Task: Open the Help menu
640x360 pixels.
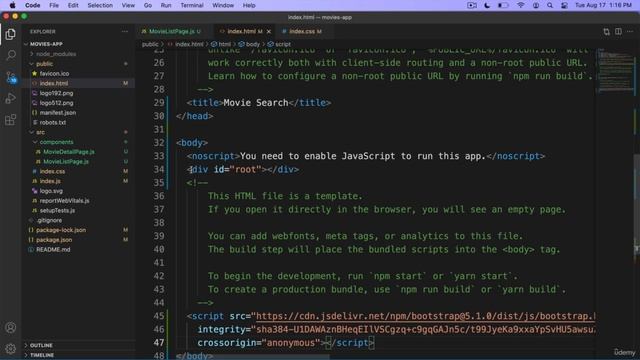Action: coord(249,5)
